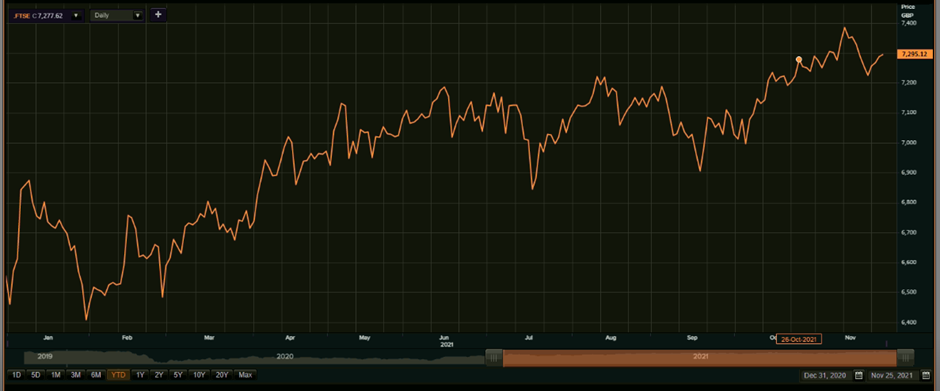Select the 6M time range
Screen dimensions: 940x391
95,375
